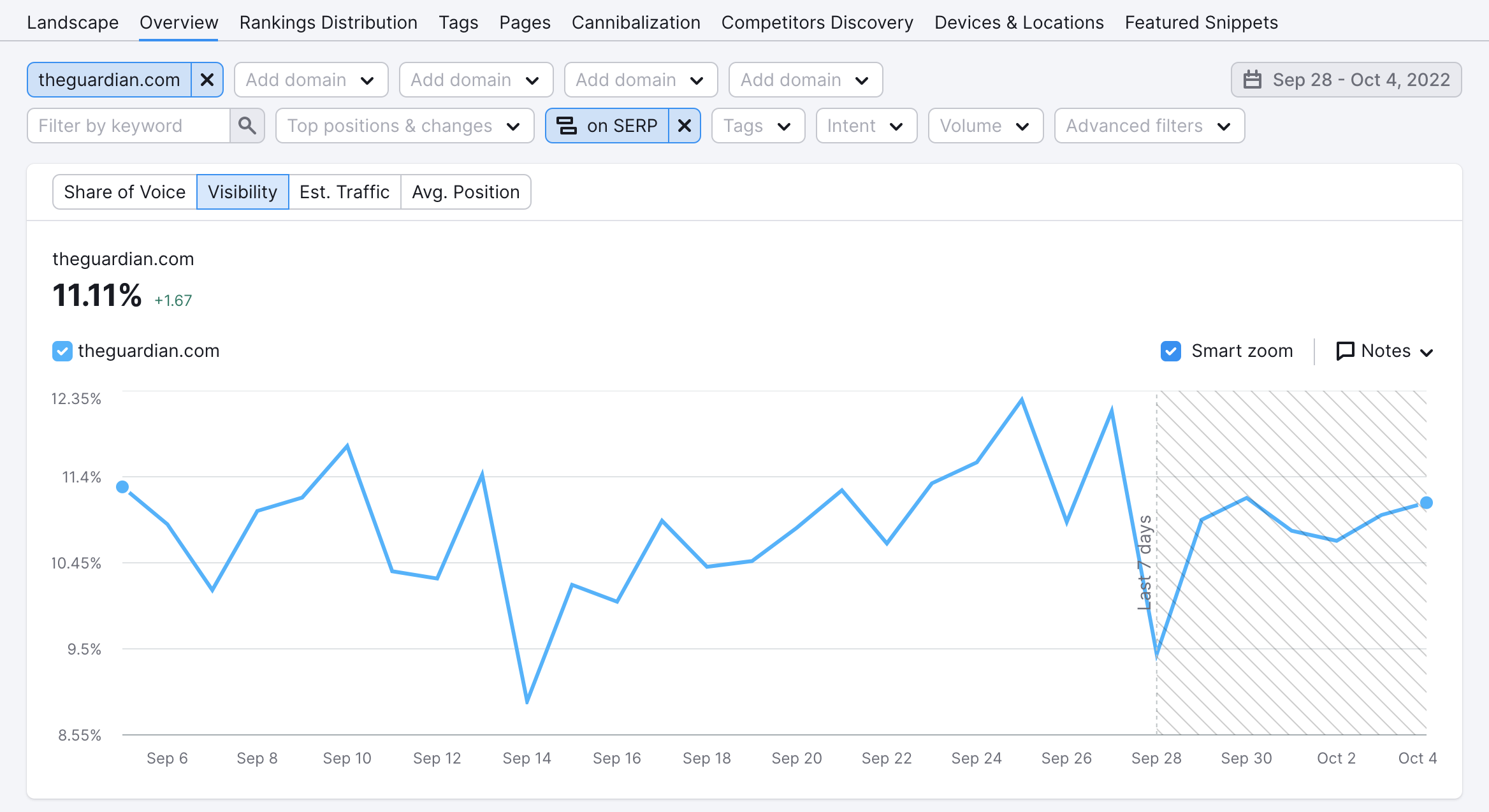Image resolution: width=1489 pixels, height=812 pixels.
Task: Click the first data point on chart
Action: click(122, 487)
